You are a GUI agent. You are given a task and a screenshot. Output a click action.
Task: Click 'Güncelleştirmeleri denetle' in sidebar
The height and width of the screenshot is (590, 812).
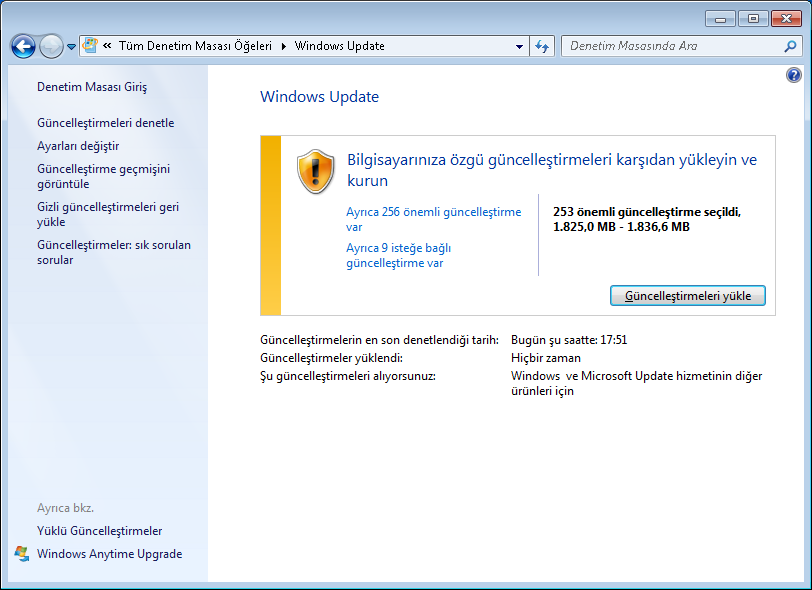pos(106,123)
